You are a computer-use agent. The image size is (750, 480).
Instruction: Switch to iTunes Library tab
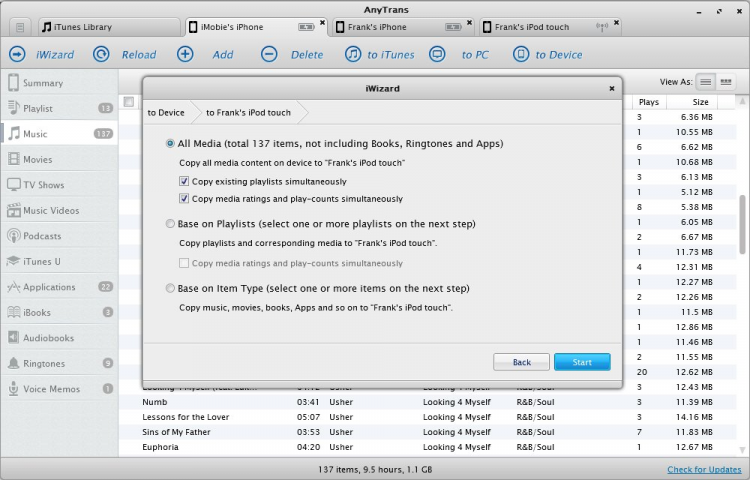[109, 27]
